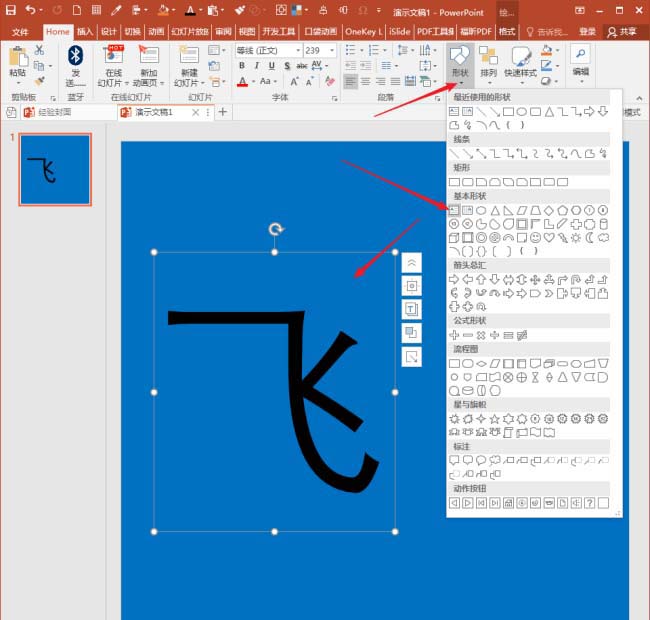The height and width of the screenshot is (620, 650).
Task: Toggle center paragraph alignment
Action: [365, 81]
